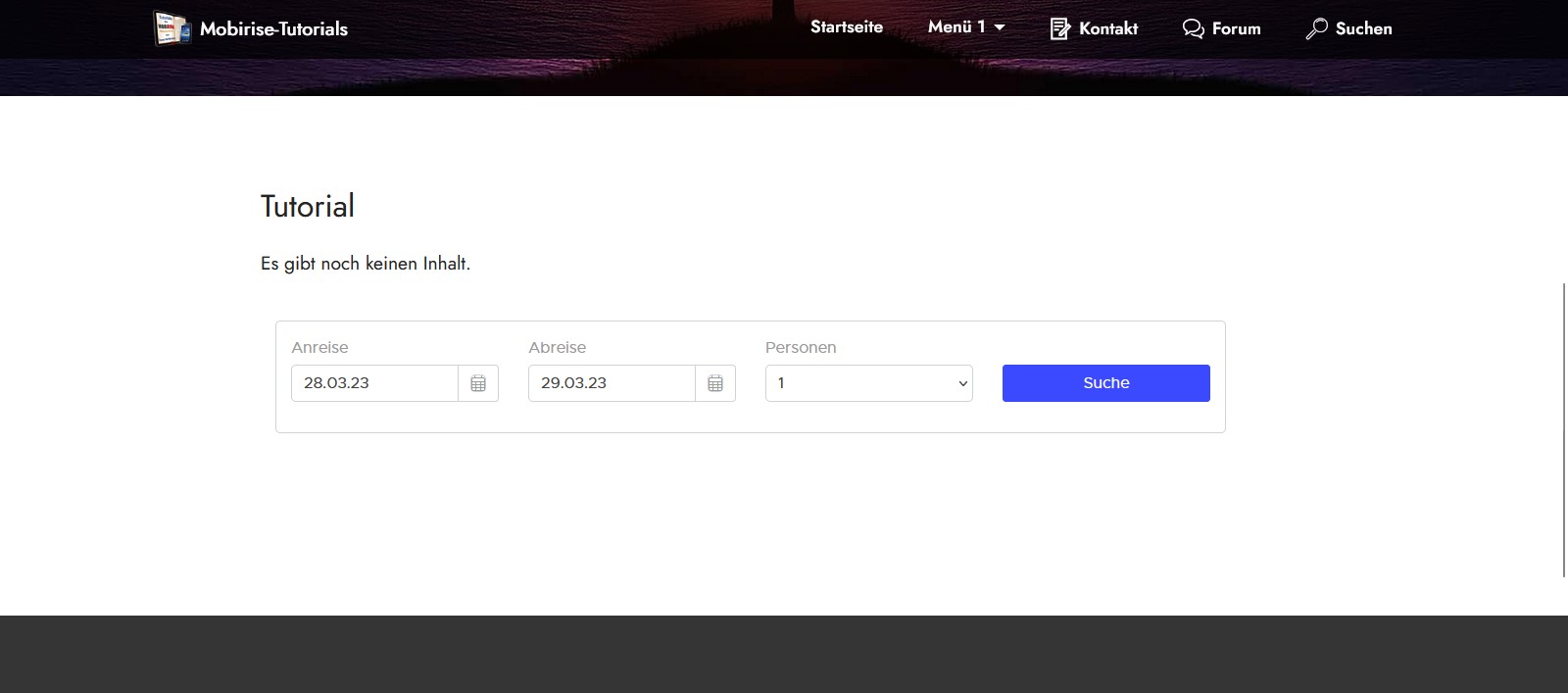
Task: Open the Mobirise-Tutorials brand link
Action: (x=273, y=28)
